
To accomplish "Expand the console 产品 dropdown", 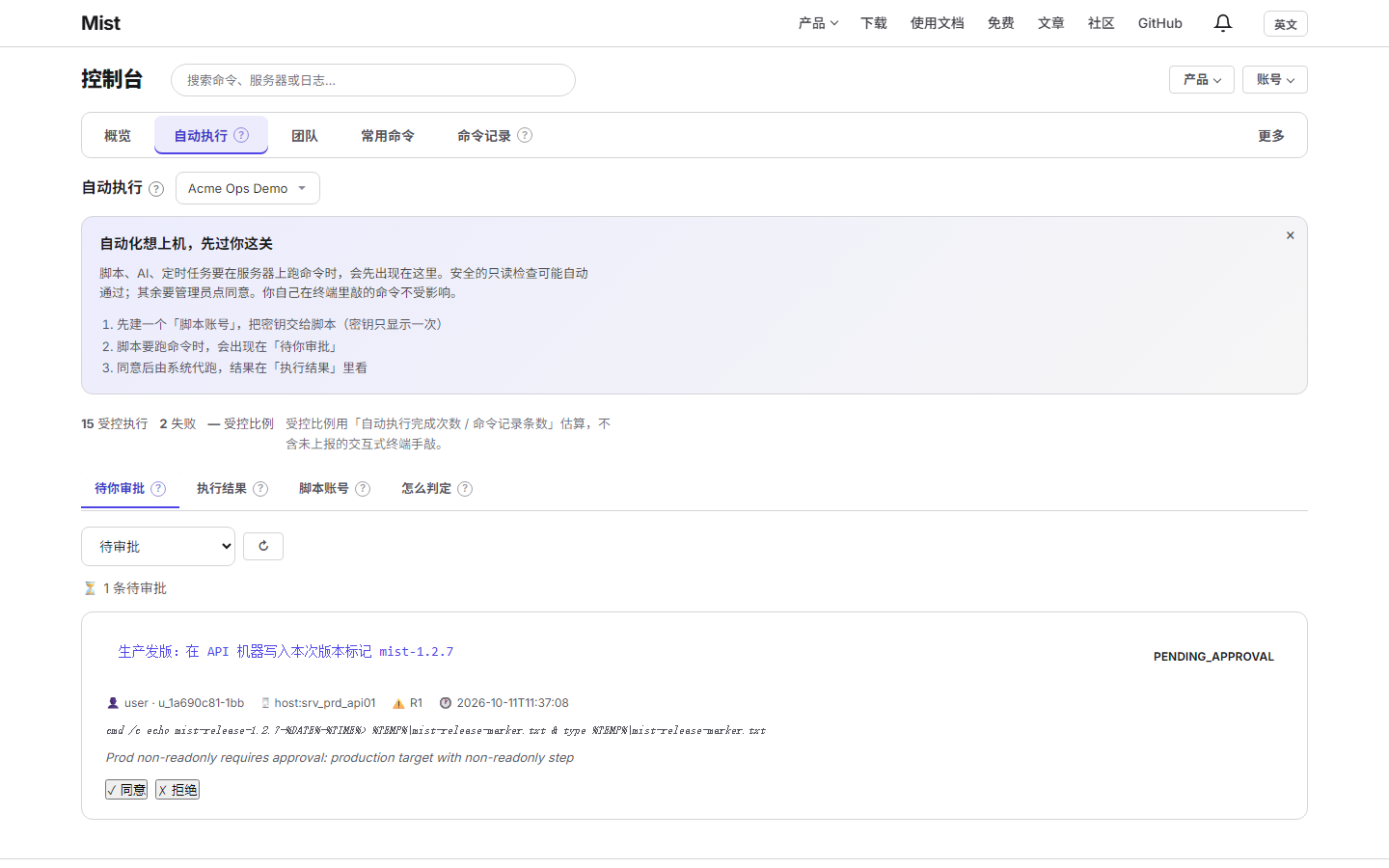I will pos(1202,80).
